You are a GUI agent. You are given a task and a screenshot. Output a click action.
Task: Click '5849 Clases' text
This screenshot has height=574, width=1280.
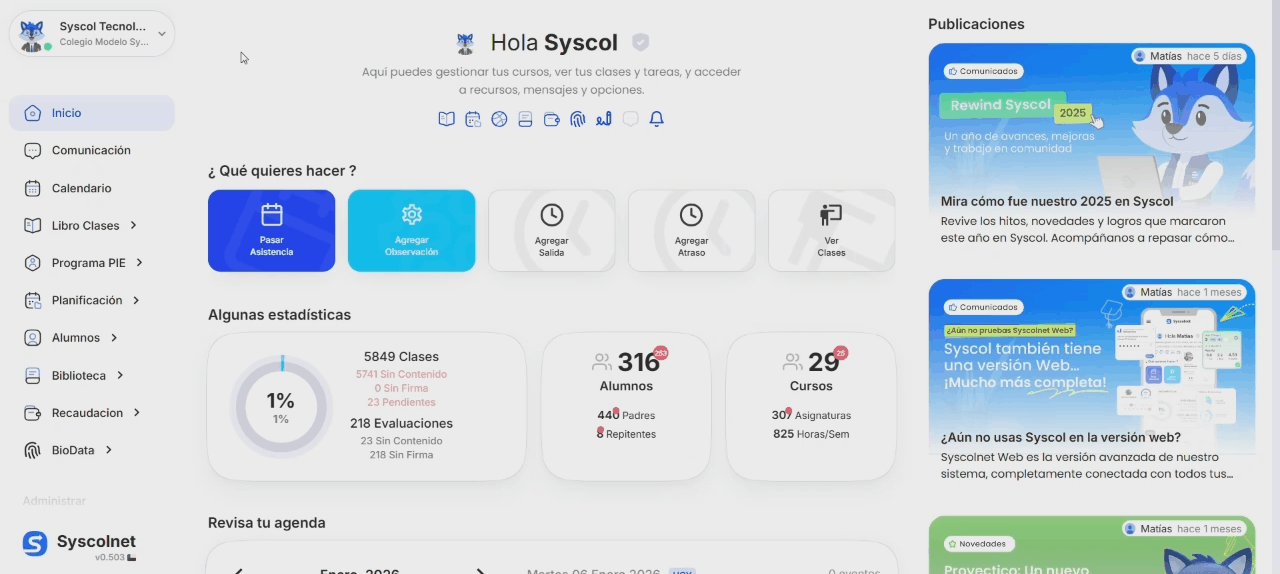tap(401, 357)
